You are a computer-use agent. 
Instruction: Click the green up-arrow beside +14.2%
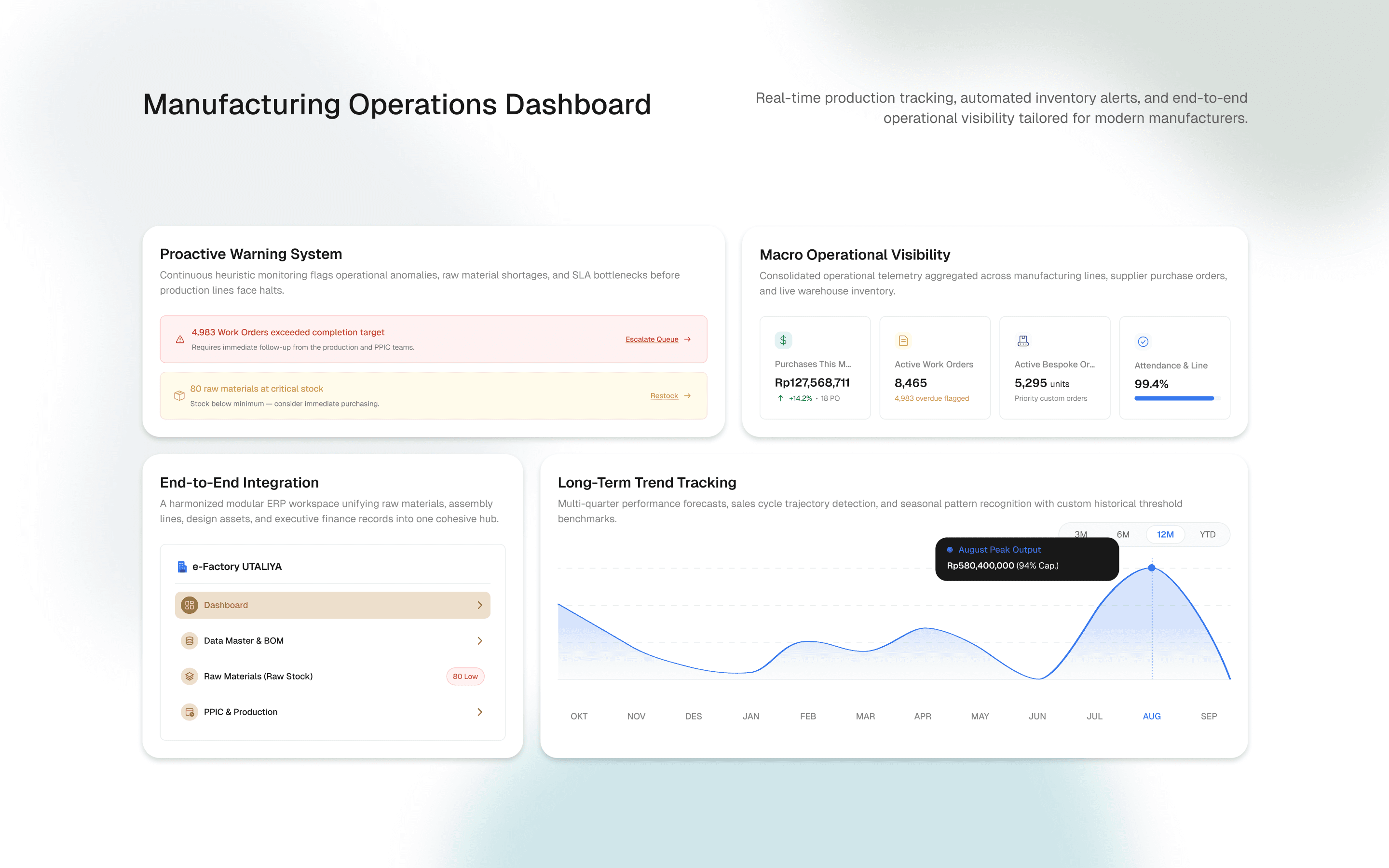781,398
